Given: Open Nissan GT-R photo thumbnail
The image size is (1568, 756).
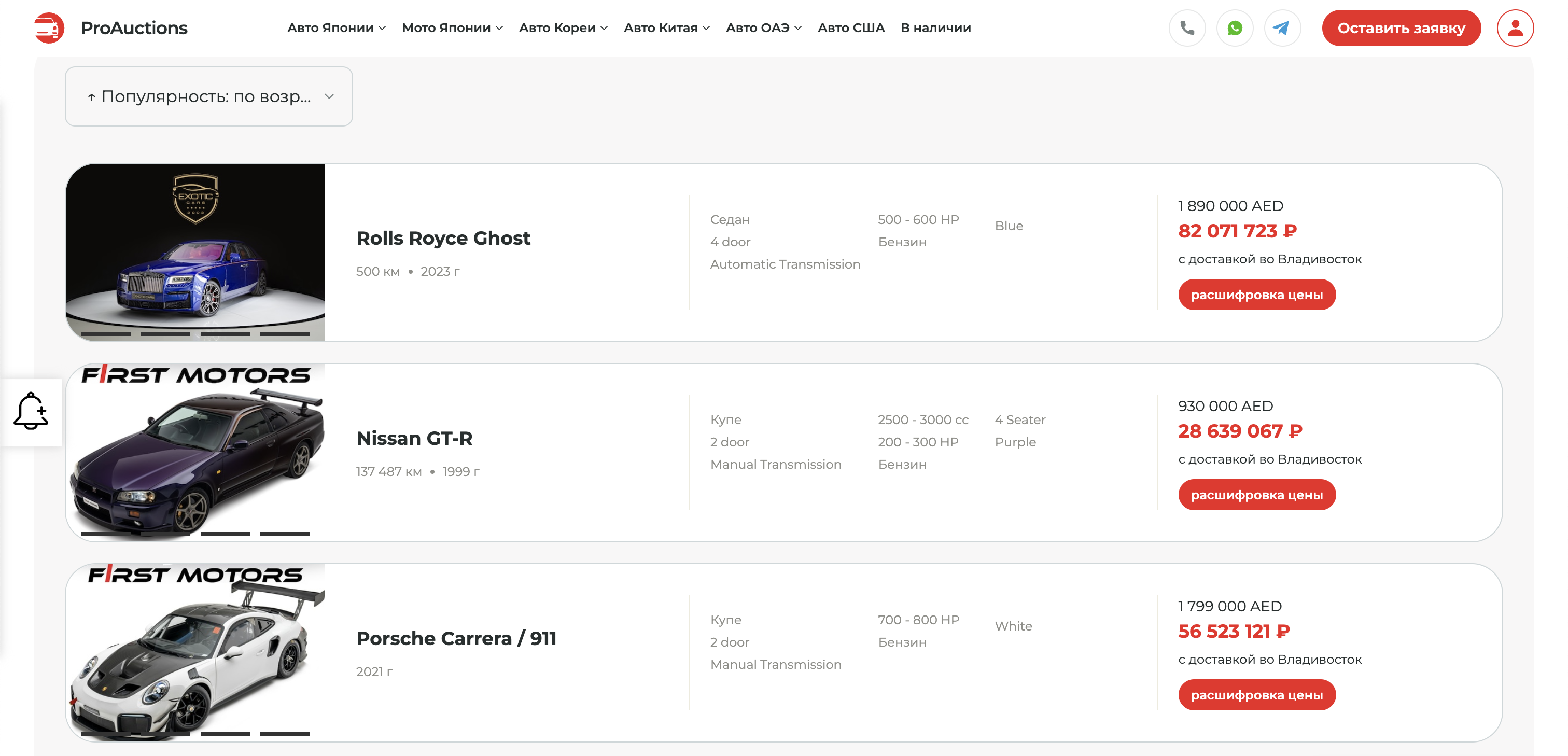Looking at the screenshot, I should click(x=195, y=452).
